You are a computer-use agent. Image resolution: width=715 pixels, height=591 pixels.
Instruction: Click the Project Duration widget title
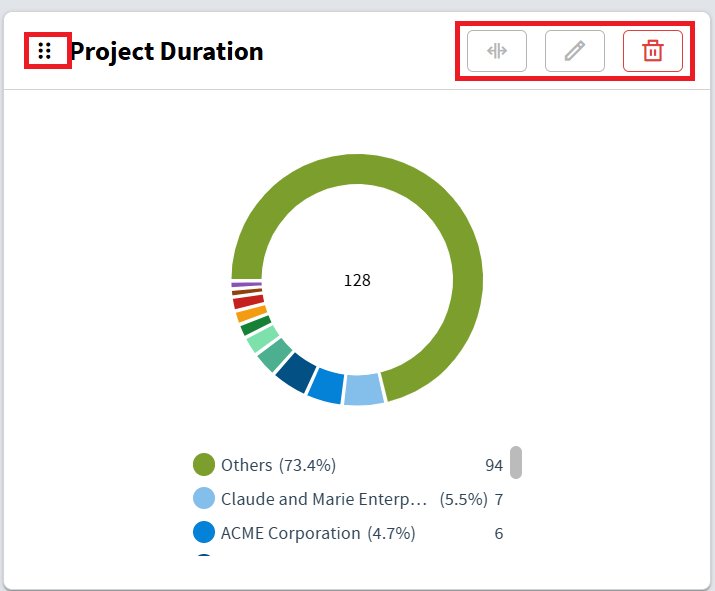pos(167,51)
